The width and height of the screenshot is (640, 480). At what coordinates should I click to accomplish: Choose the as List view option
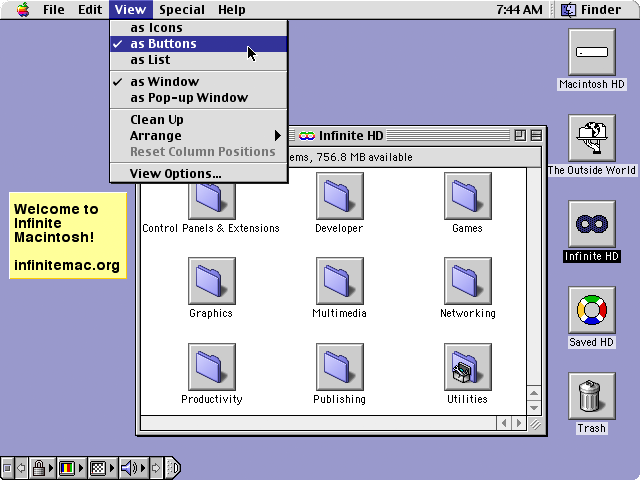pos(150,60)
